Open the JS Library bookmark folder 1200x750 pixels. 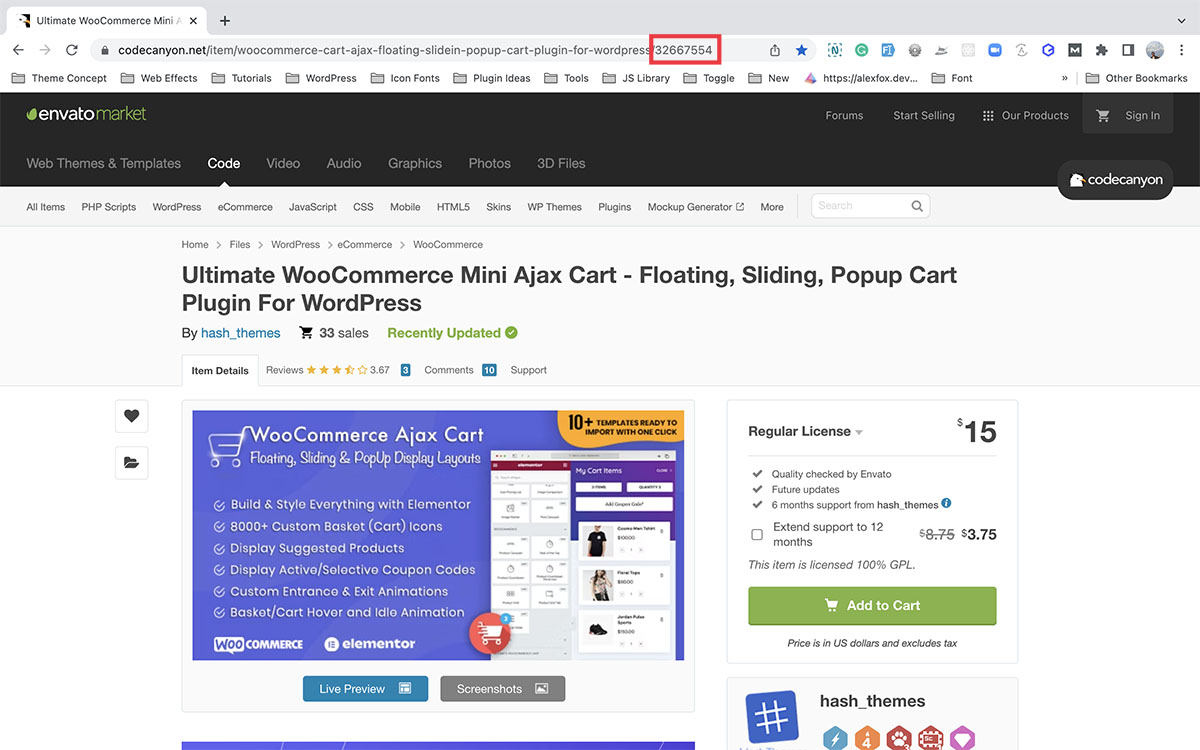[x=636, y=78]
